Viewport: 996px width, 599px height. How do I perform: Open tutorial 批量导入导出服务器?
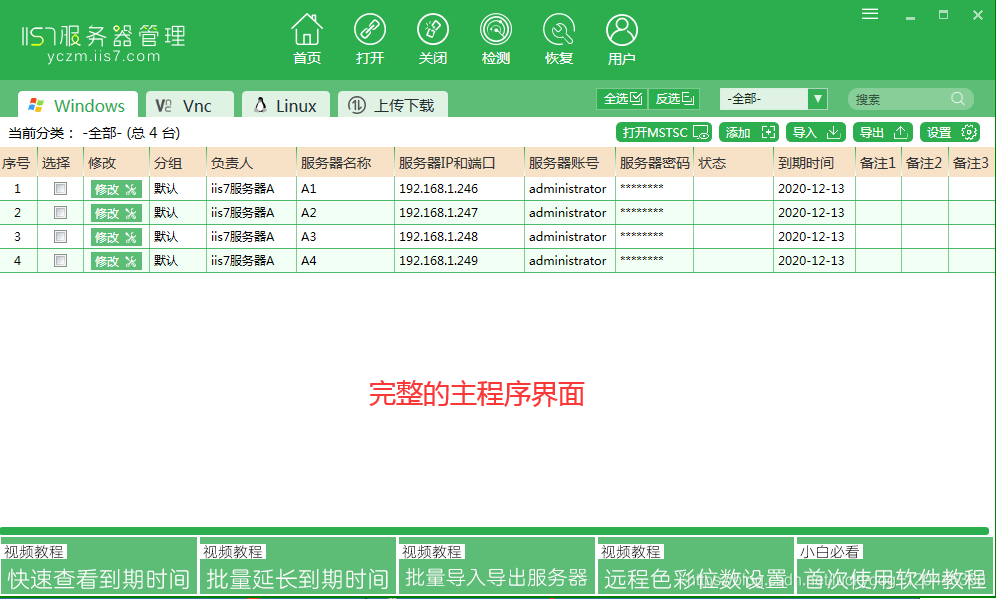[496, 566]
